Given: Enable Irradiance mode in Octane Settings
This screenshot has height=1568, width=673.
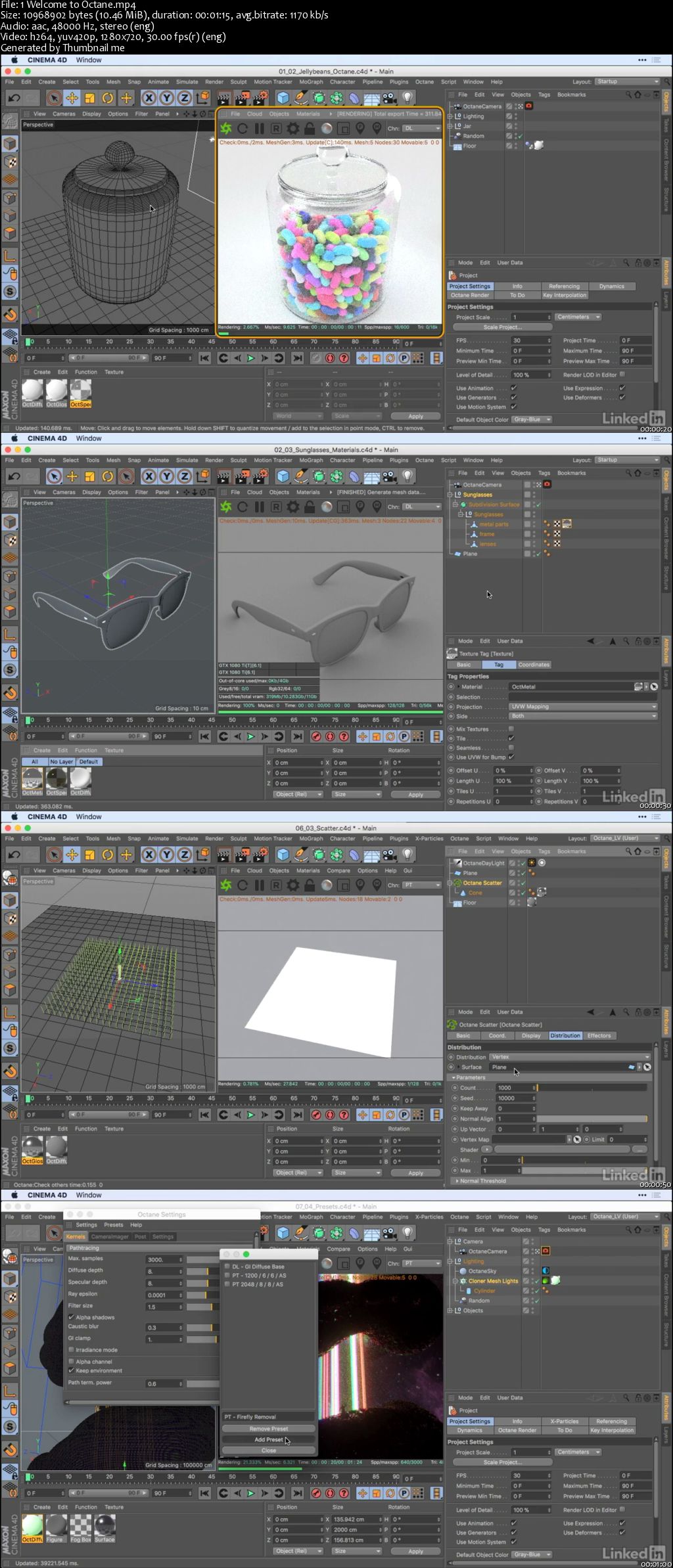Looking at the screenshot, I should 72,1350.
